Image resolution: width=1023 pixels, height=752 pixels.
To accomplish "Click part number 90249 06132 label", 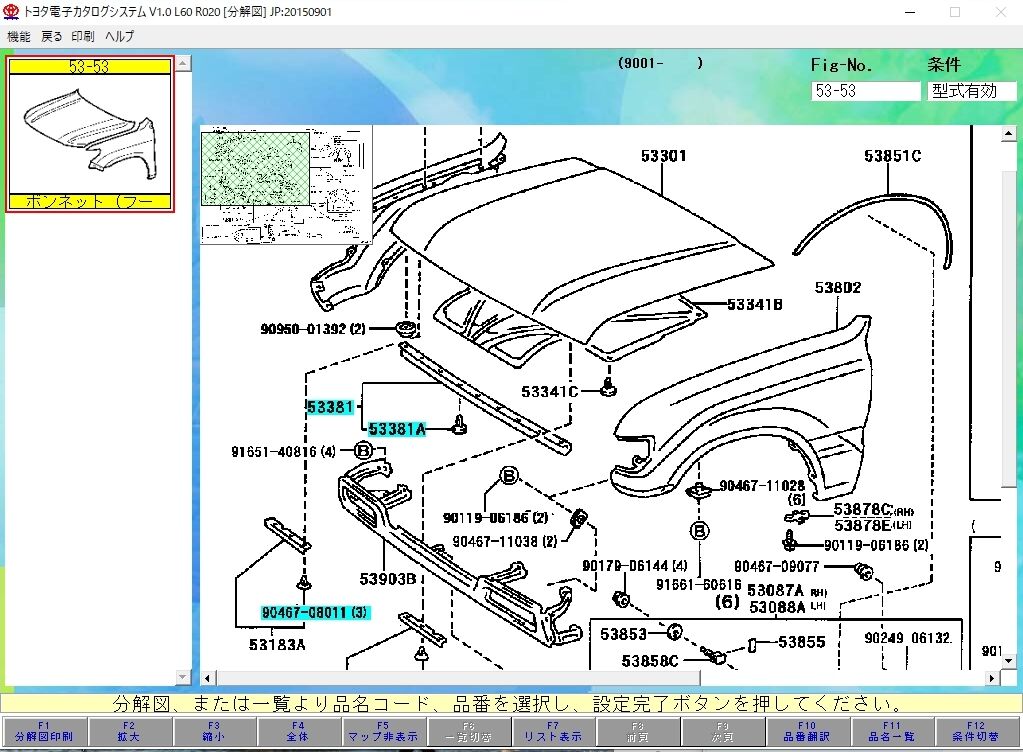I will pyautogui.click(x=908, y=638).
